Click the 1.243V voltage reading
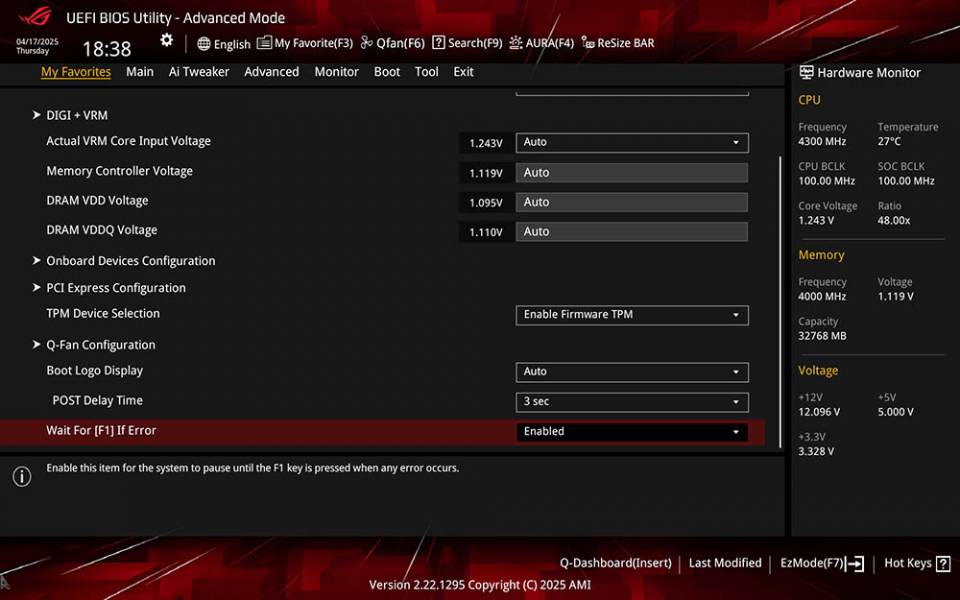The height and width of the screenshot is (600, 960). (486, 143)
